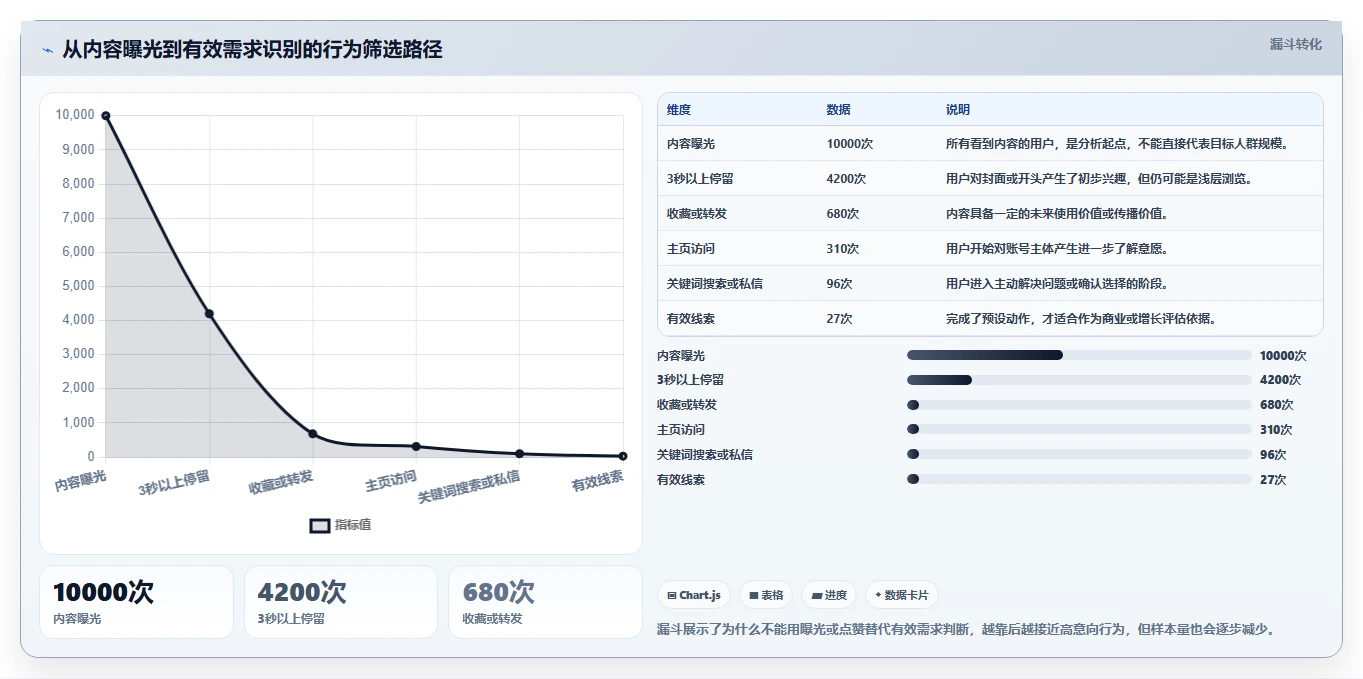
Task: Click the 10,000 y-axis label
Action: (75, 115)
